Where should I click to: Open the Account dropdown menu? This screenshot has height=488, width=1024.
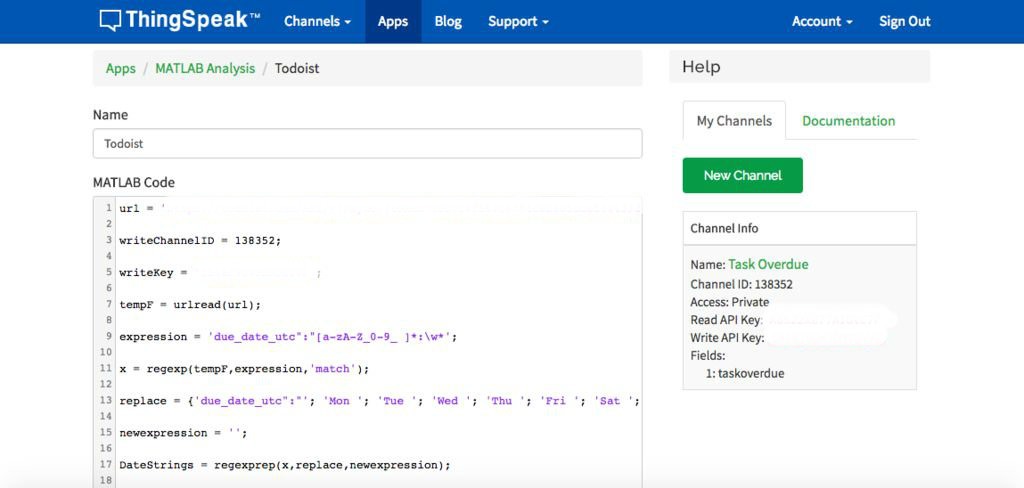[x=822, y=21]
